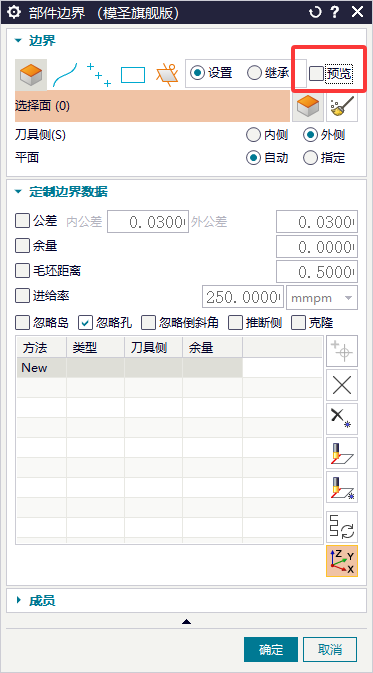Click the collapse dialog arrow above the buttons
This screenshot has width=373, height=673.
186,621
